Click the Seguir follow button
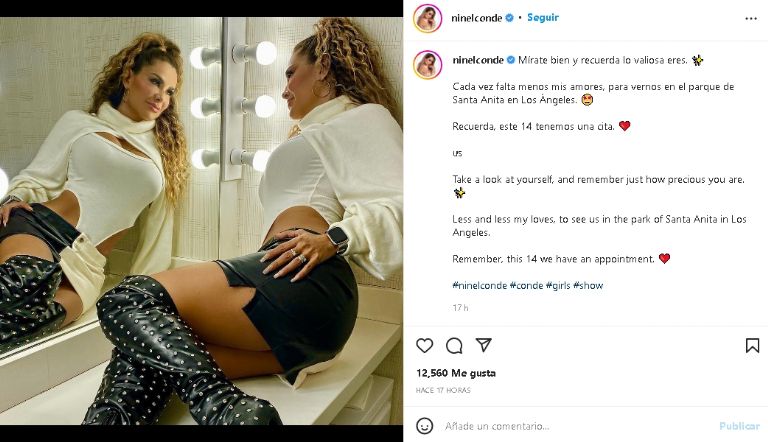Screen dimensions: 768x442 point(543,18)
